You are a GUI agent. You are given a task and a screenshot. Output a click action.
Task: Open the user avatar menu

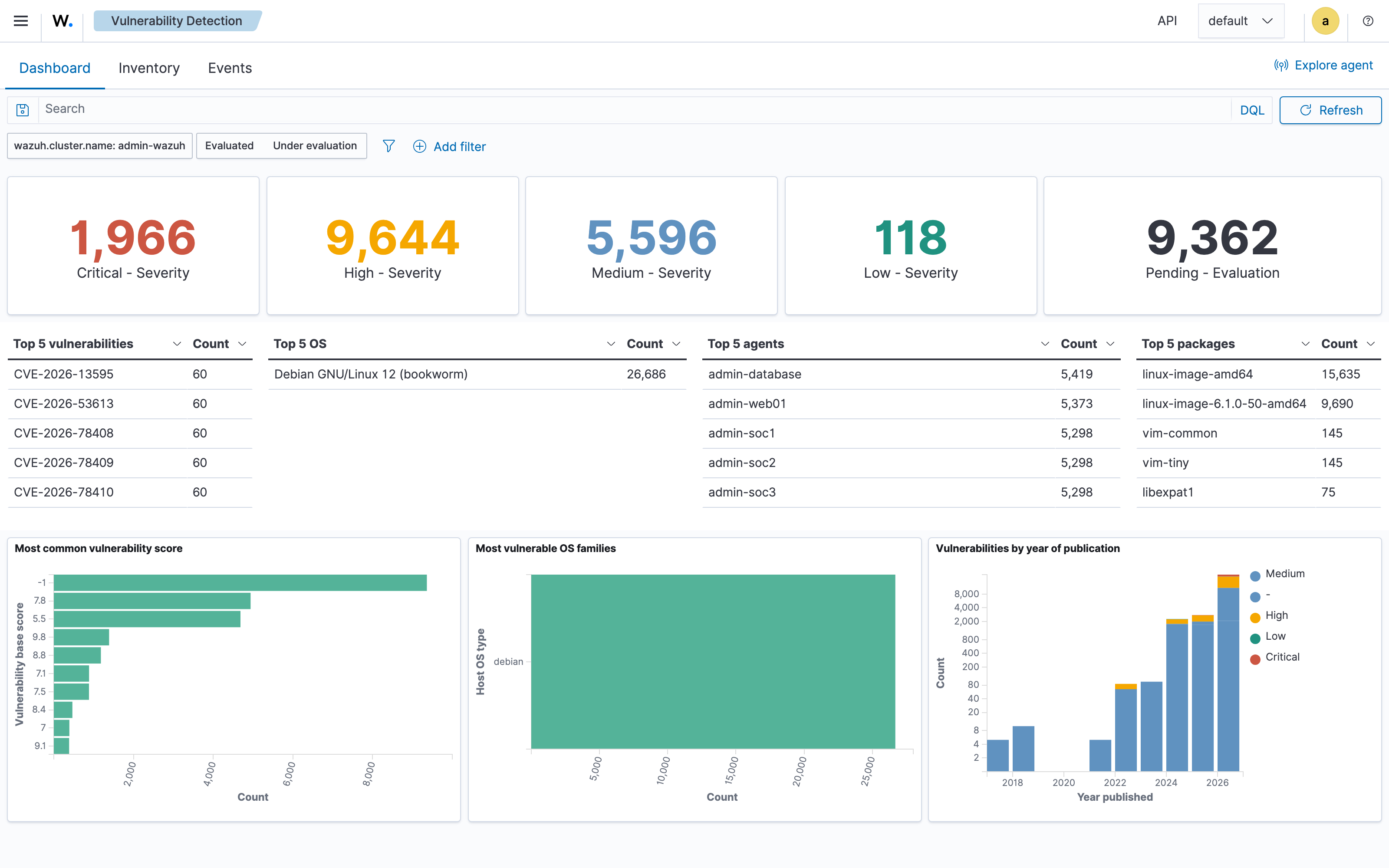1325,21
